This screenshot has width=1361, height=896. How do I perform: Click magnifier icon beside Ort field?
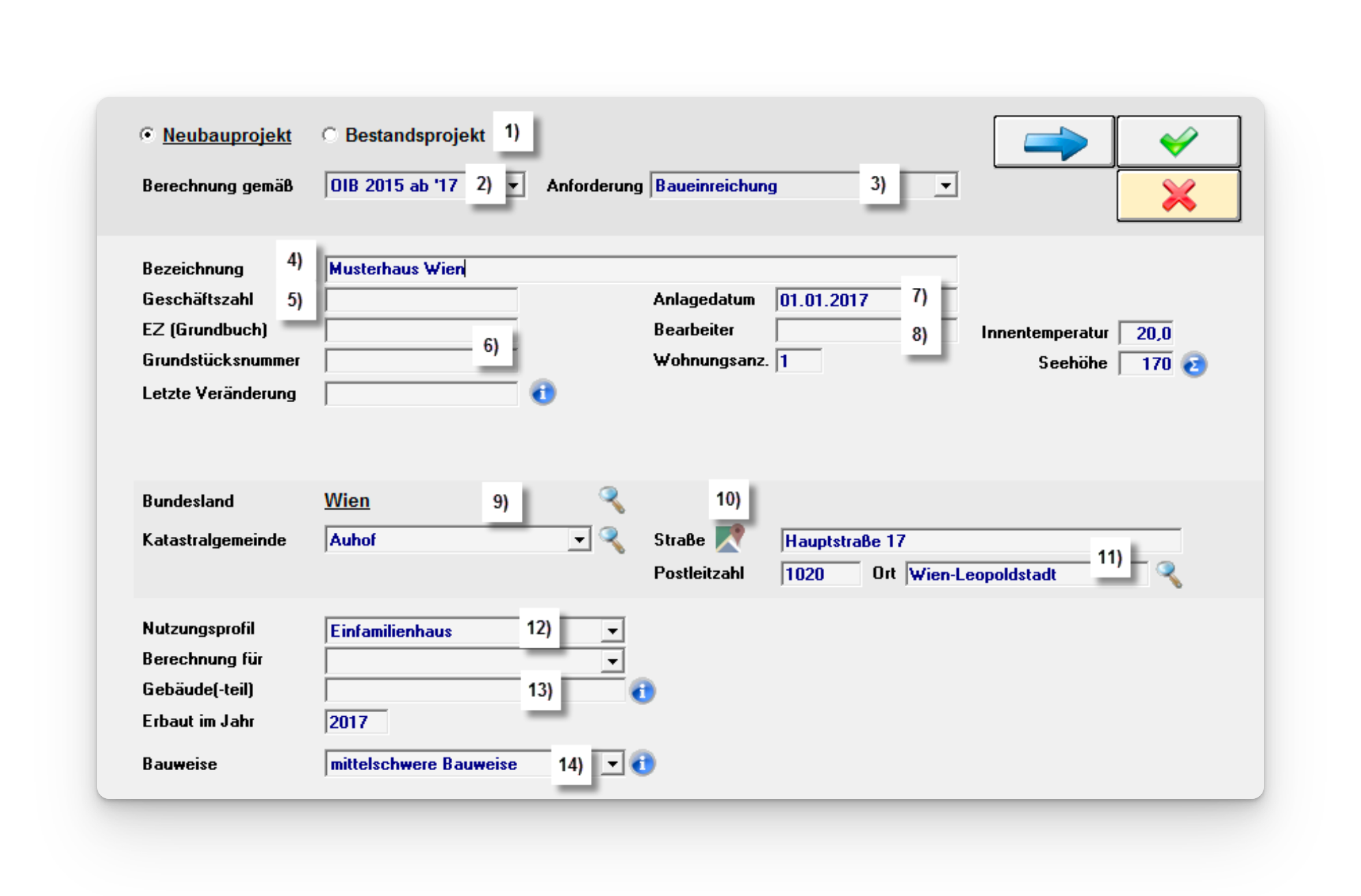[1168, 575]
